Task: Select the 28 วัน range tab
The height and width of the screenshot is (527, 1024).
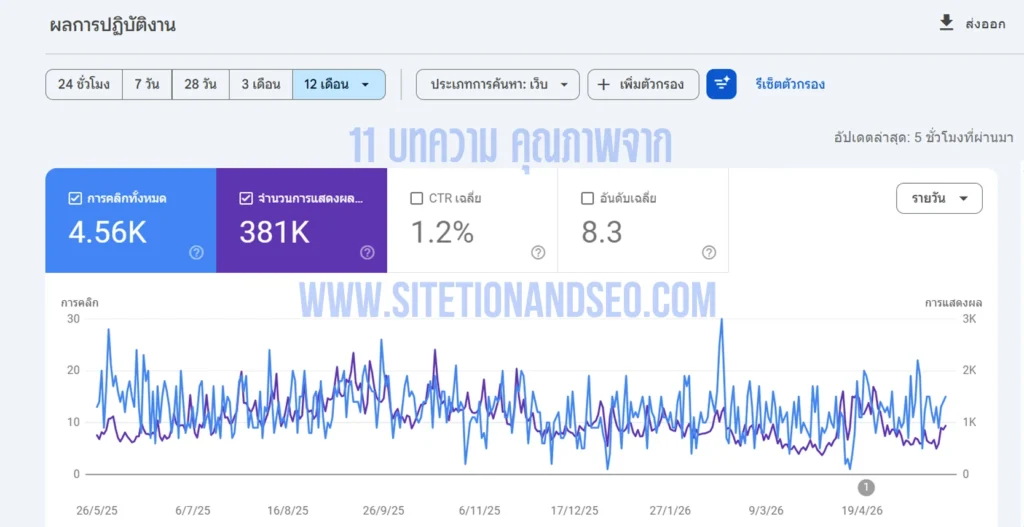Action: (200, 84)
